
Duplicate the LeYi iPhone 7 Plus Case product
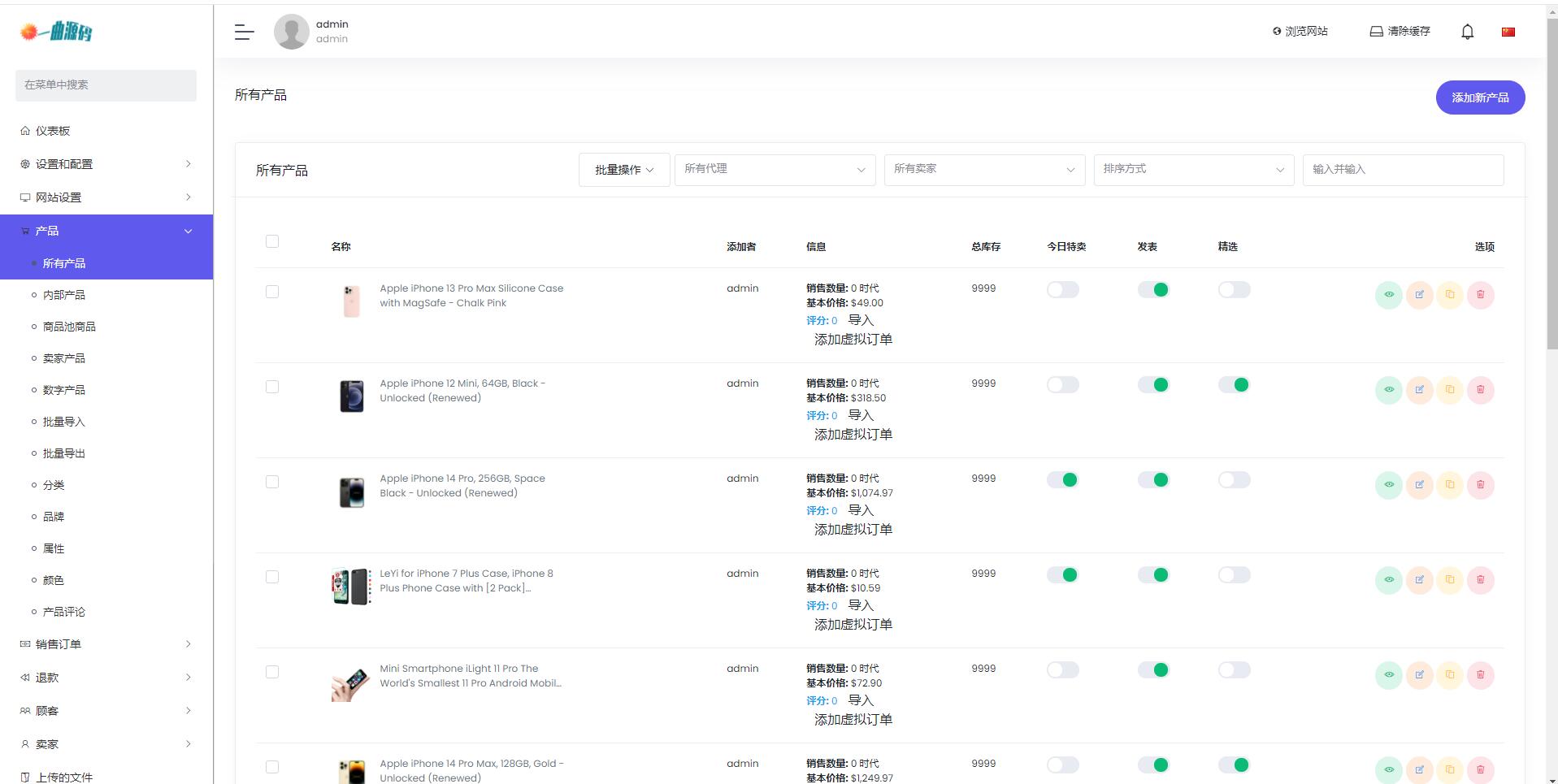(1450, 580)
